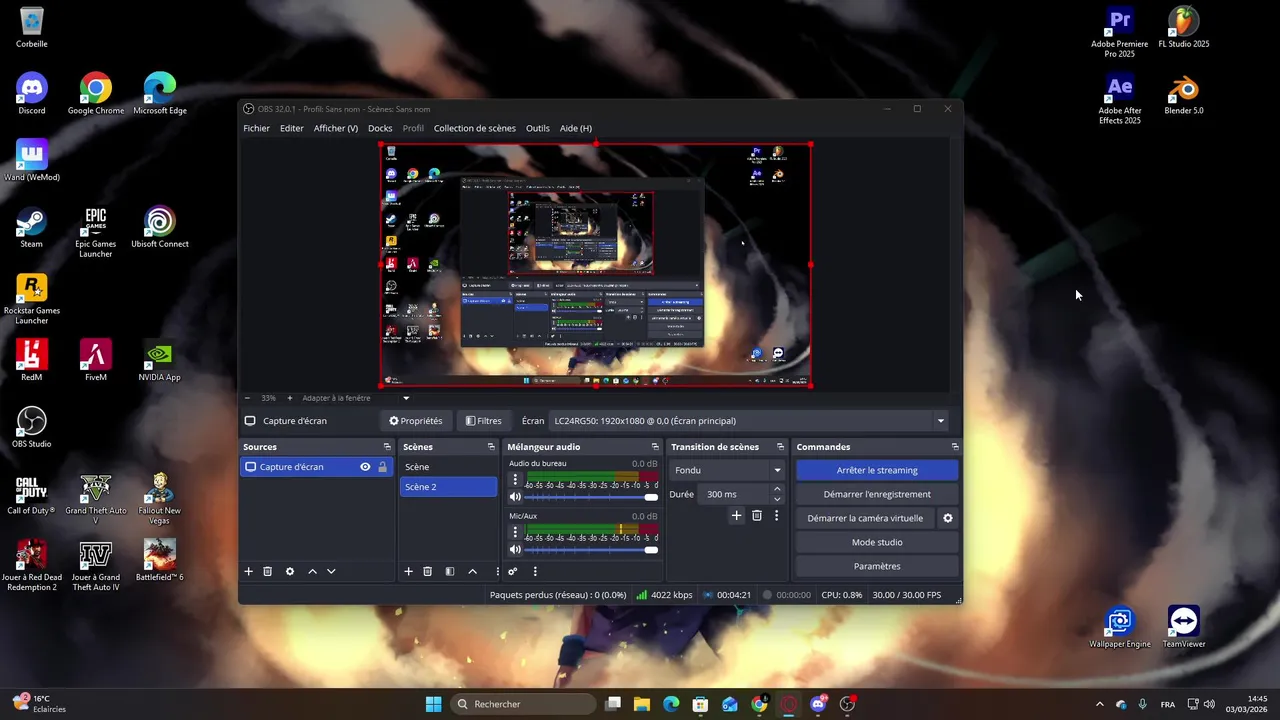Screen dimensions: 1280x720
Task: Open Editer menu
Action: pos(292,128)
